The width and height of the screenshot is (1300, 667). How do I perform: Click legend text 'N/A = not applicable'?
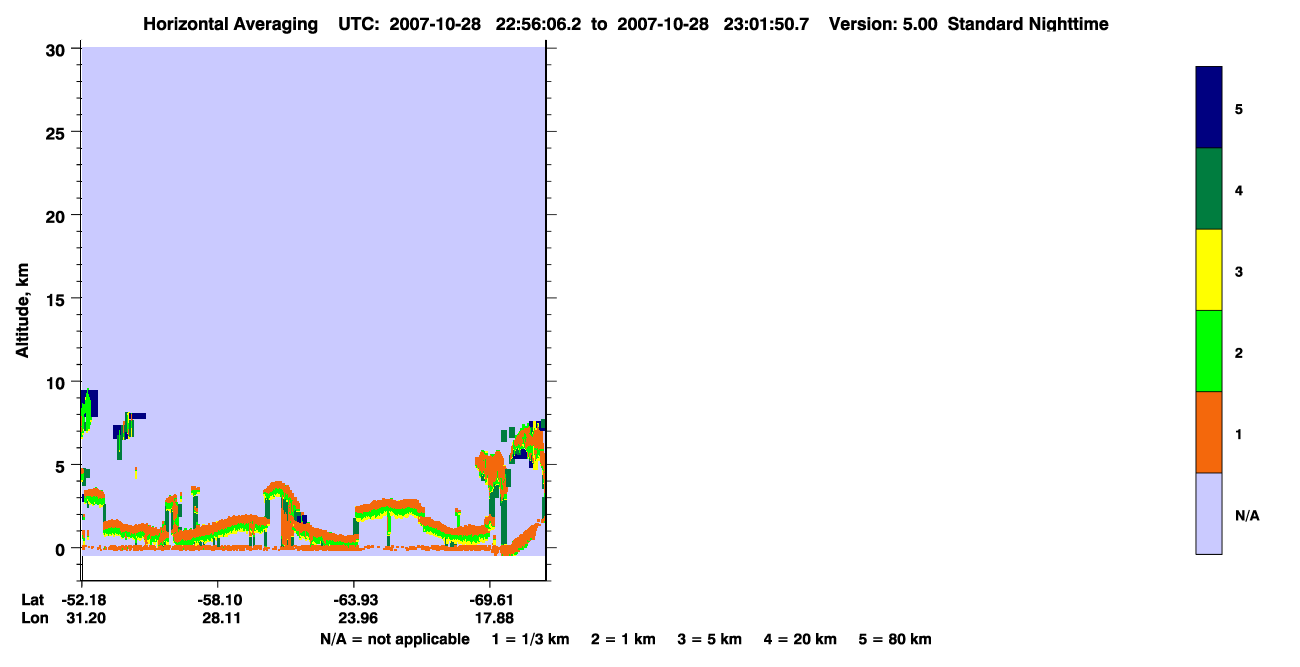[x=394, y=639]
